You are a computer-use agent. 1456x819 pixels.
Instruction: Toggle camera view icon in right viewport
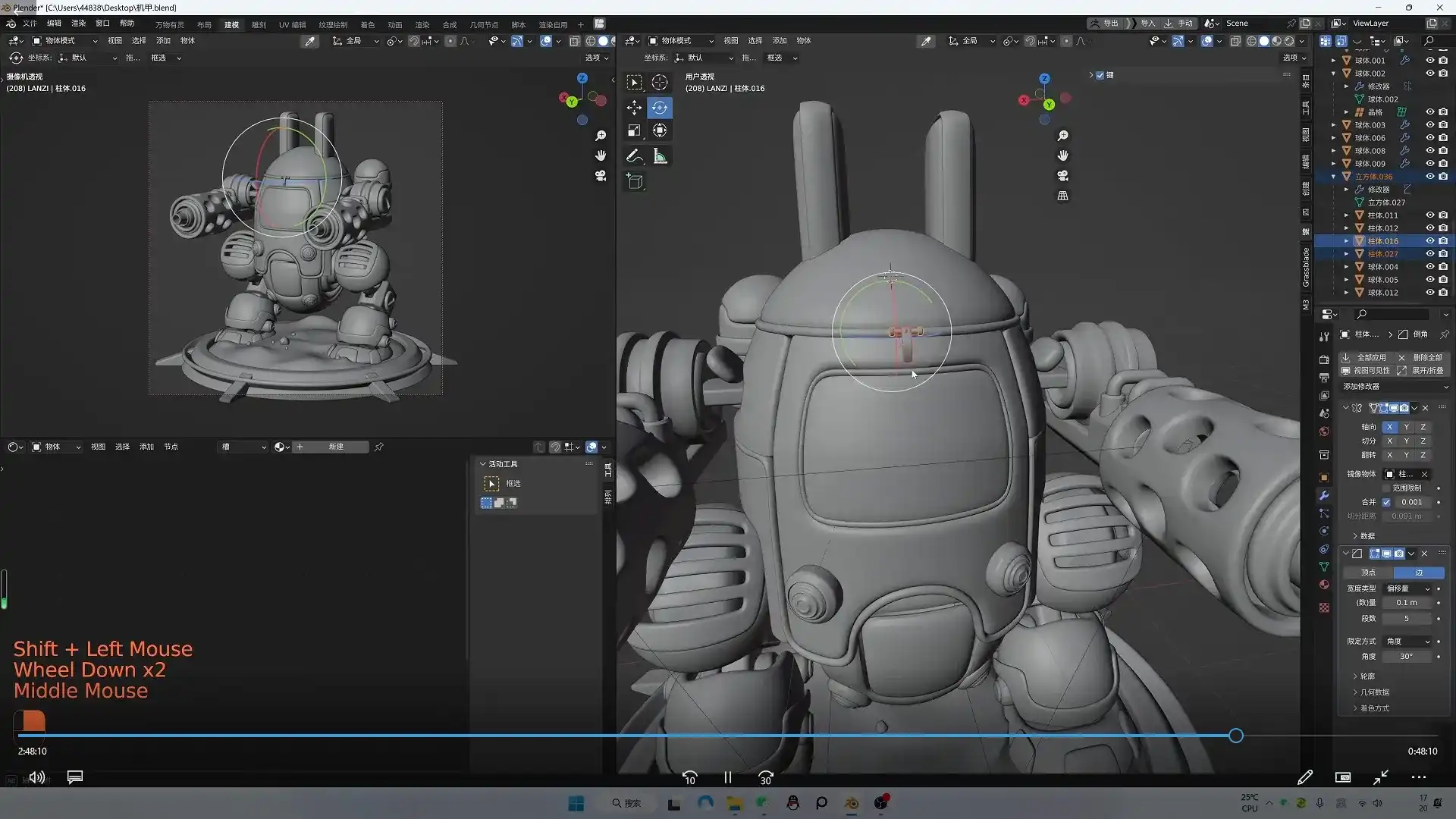point(1062,176)
